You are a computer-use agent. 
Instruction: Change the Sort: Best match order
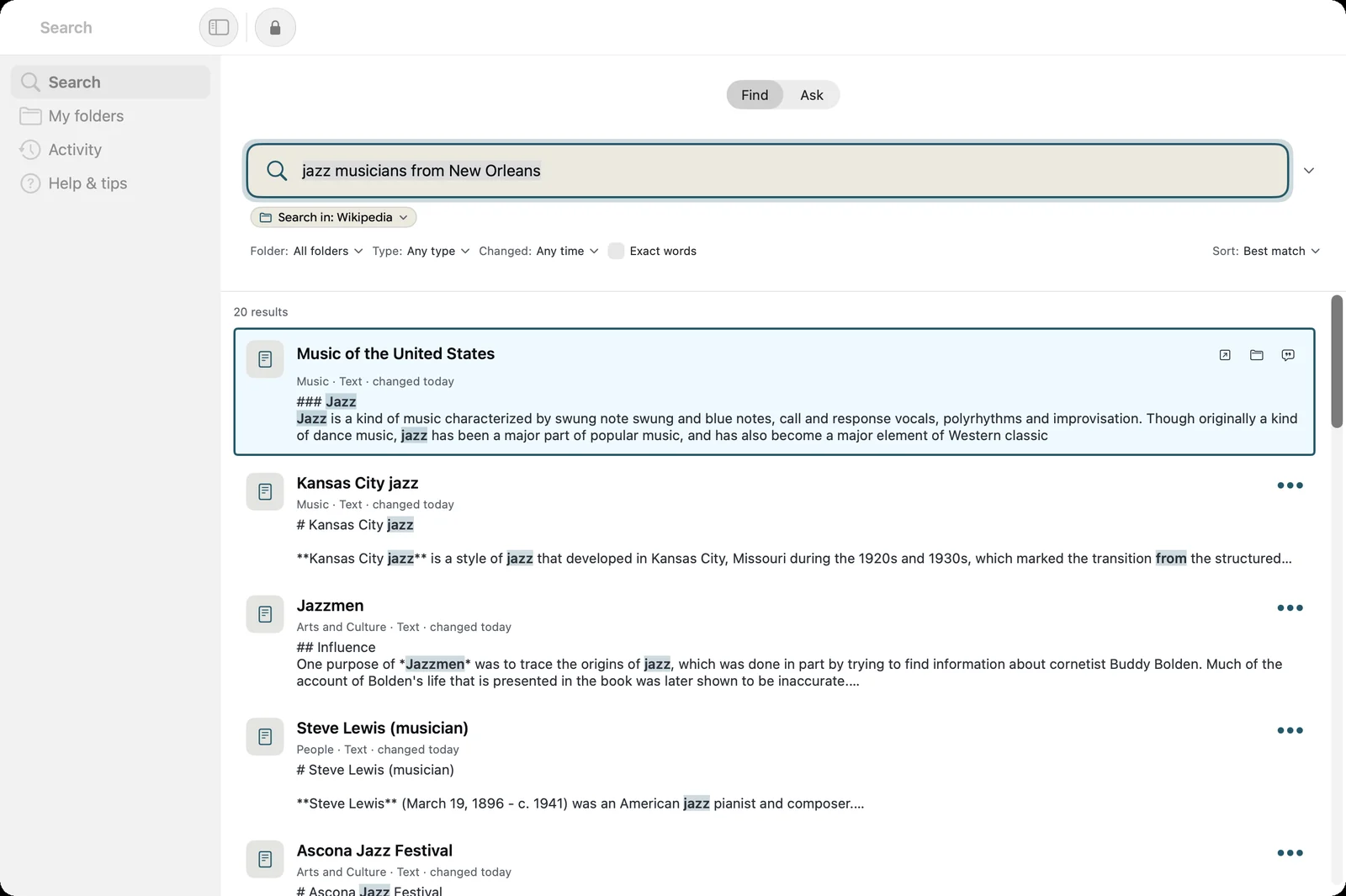1266,251
